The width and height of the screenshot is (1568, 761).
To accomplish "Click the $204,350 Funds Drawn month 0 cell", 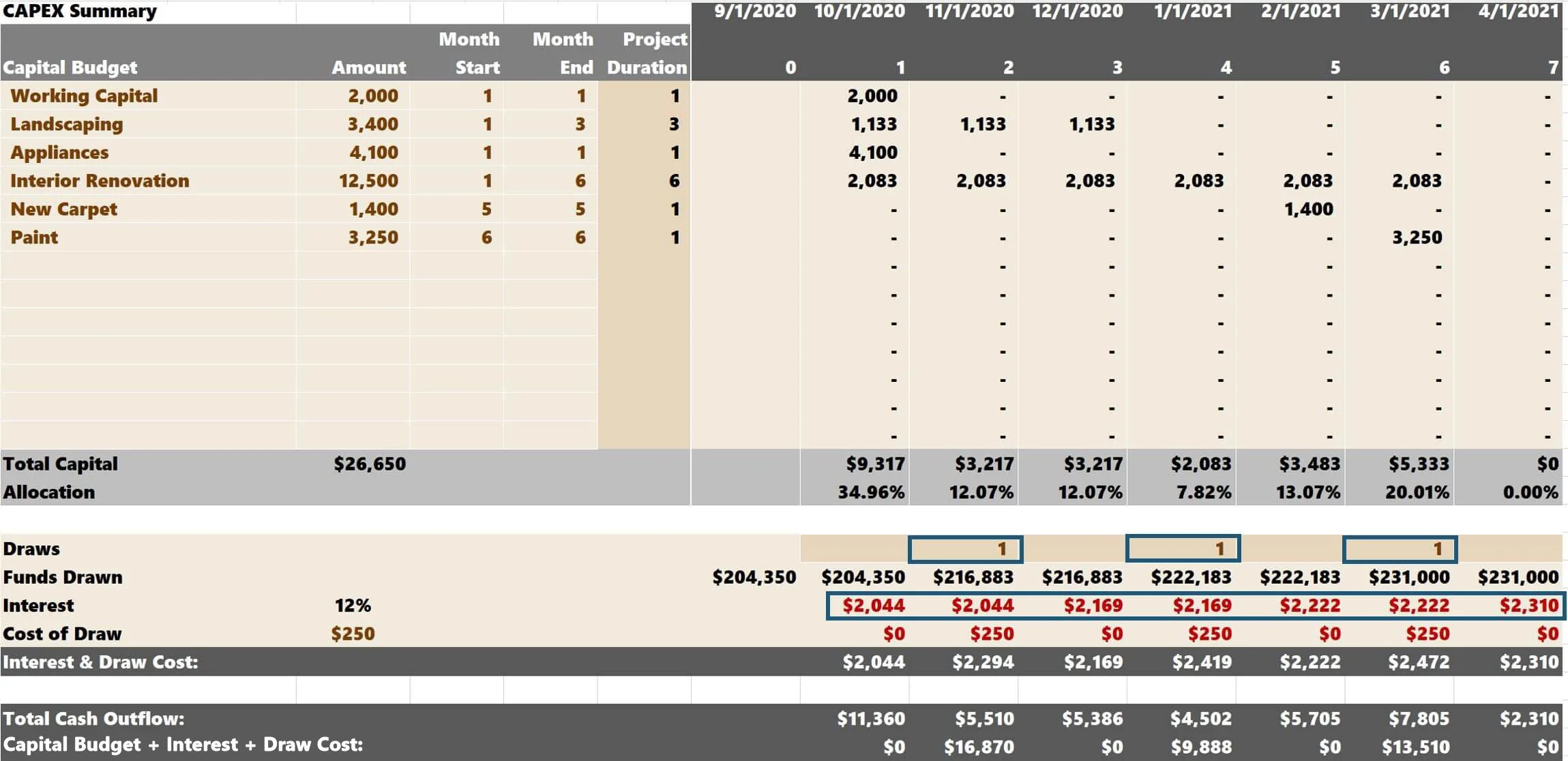I will (x=754, y=578).
